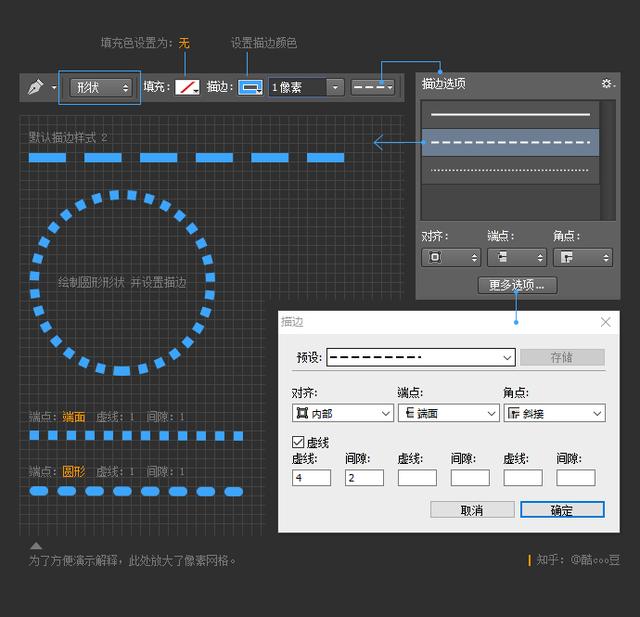Click the 更多选项... button
The height and width of the screenshot is (617, 640).
[517, 285]
